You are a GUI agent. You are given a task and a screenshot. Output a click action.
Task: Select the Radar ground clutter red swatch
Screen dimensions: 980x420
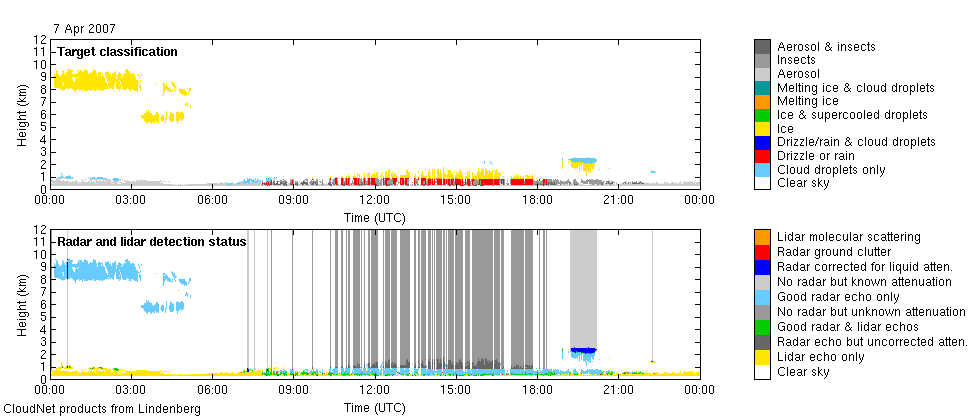(762, 250)
